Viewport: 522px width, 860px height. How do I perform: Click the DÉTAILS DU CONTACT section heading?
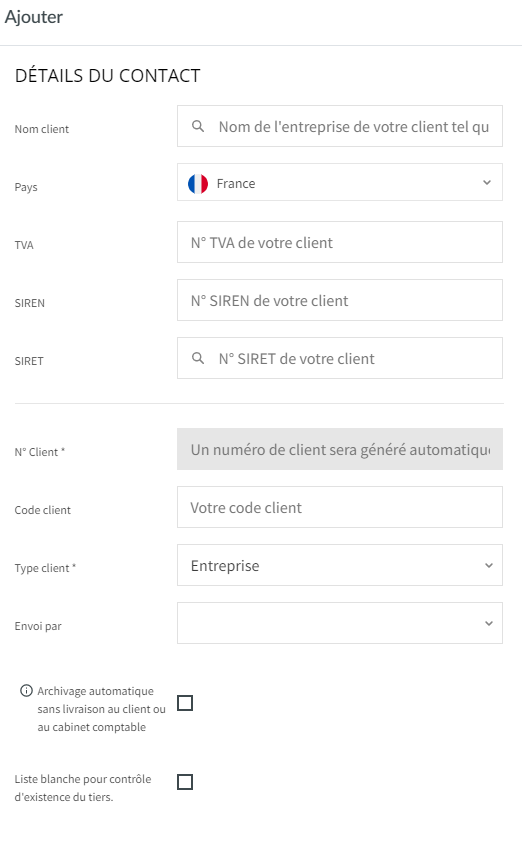pyautogui.click(x=107, y=76)
